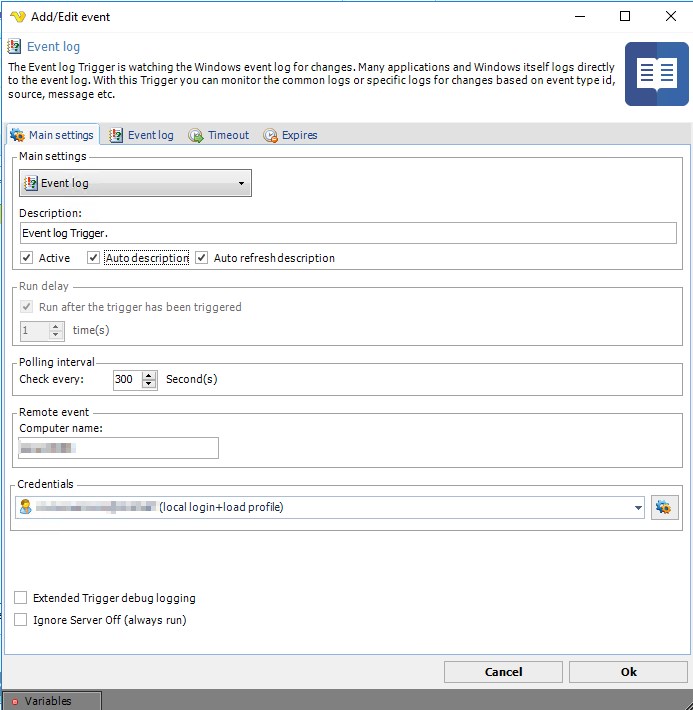Open credentials manager gear icon button
693x710 pixels.
tap(665, 507)
